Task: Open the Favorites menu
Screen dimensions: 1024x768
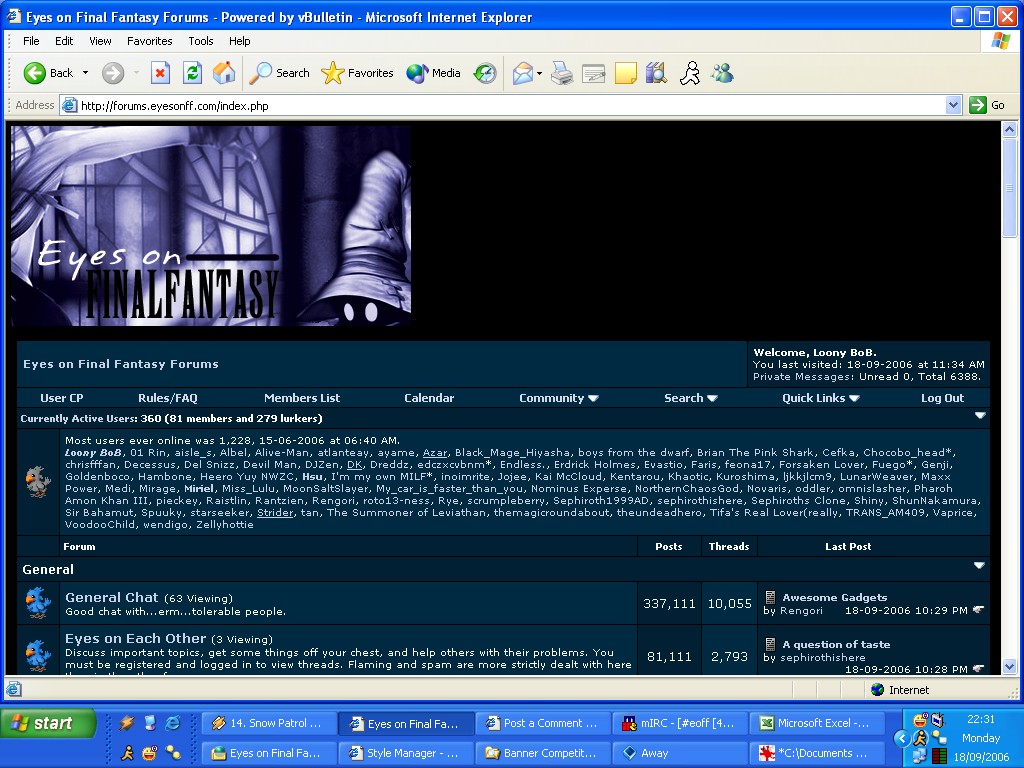Action: coord(150,41)
